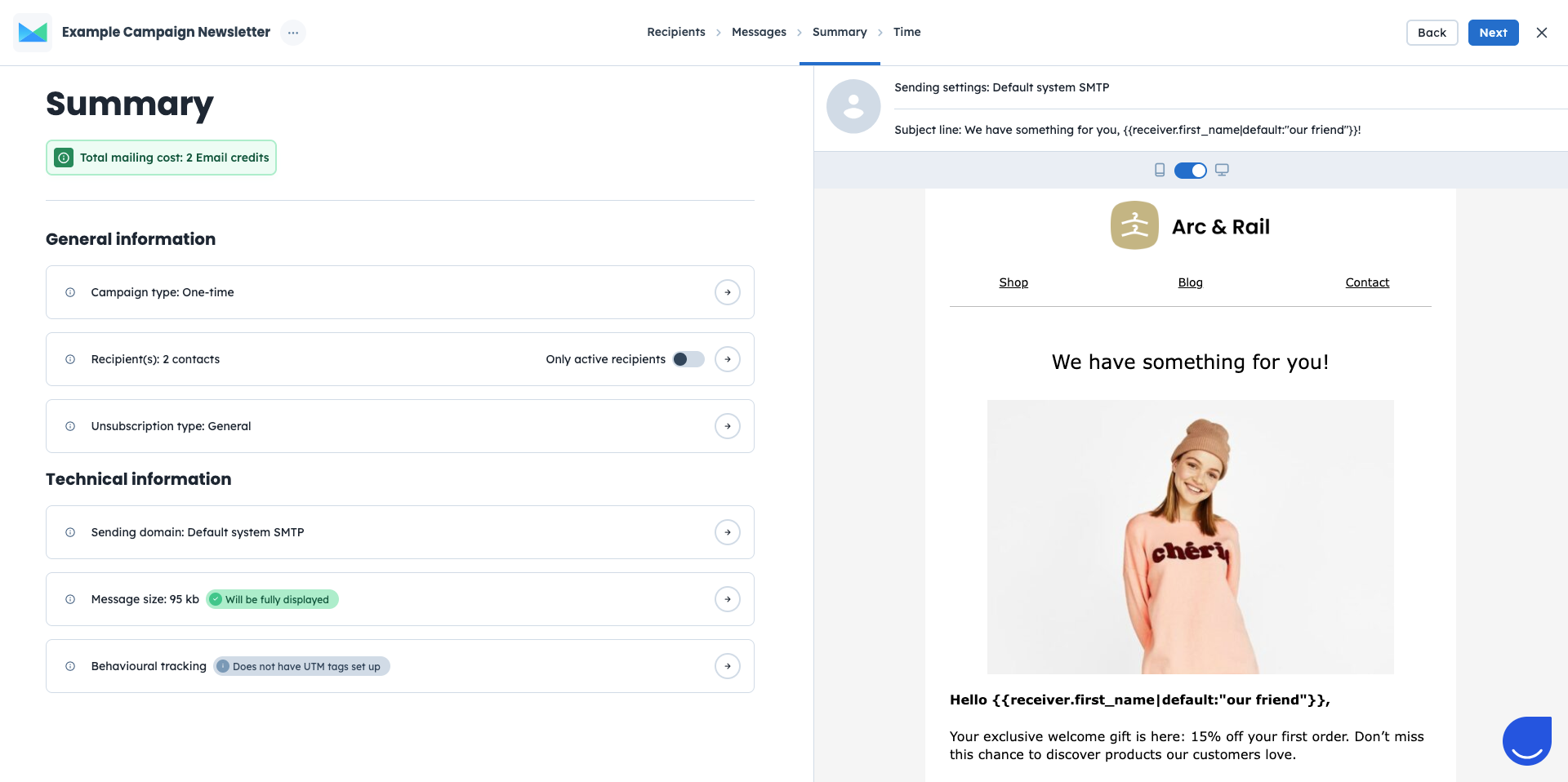Open the Blog link in email preview
This screenshot has height=782, width=1568.
pos(1190,282)
